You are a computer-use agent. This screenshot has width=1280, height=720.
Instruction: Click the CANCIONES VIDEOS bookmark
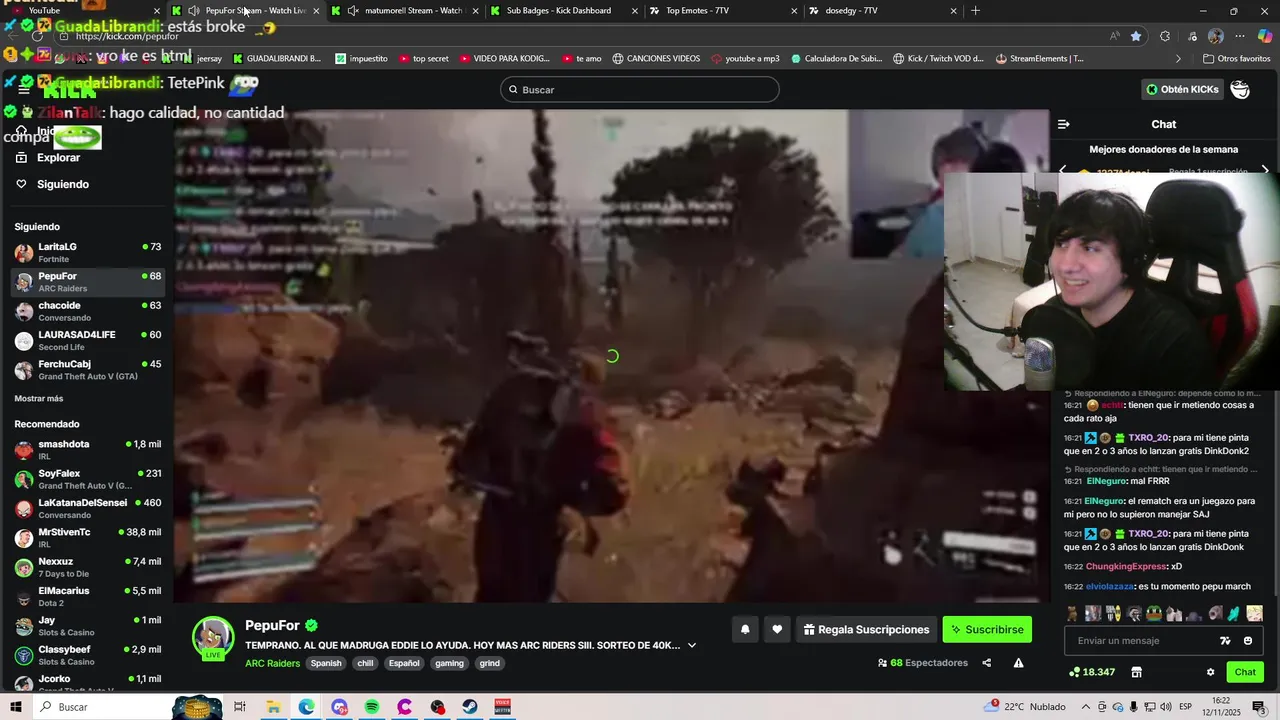656,58
